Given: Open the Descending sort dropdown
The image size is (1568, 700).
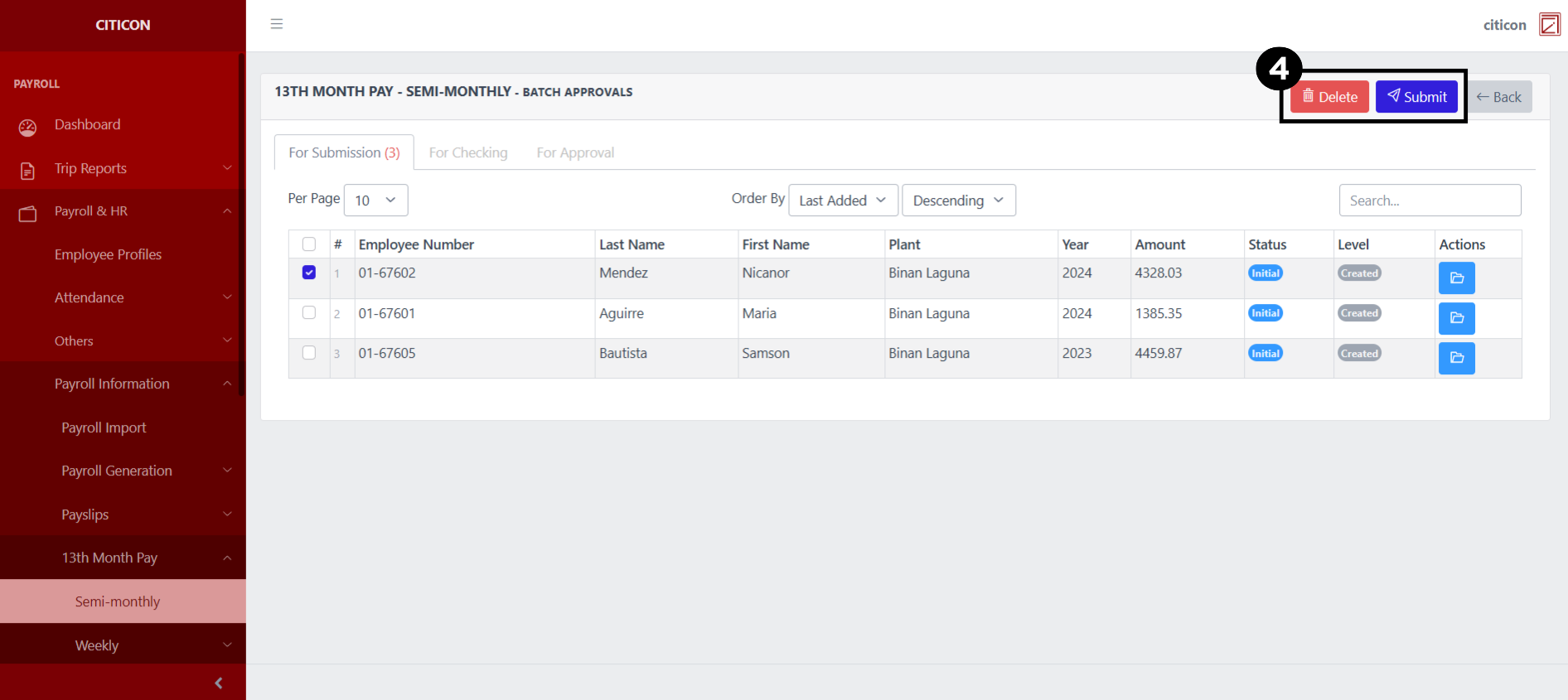Looking at the screenshot, I should click(x=958, y=200).
